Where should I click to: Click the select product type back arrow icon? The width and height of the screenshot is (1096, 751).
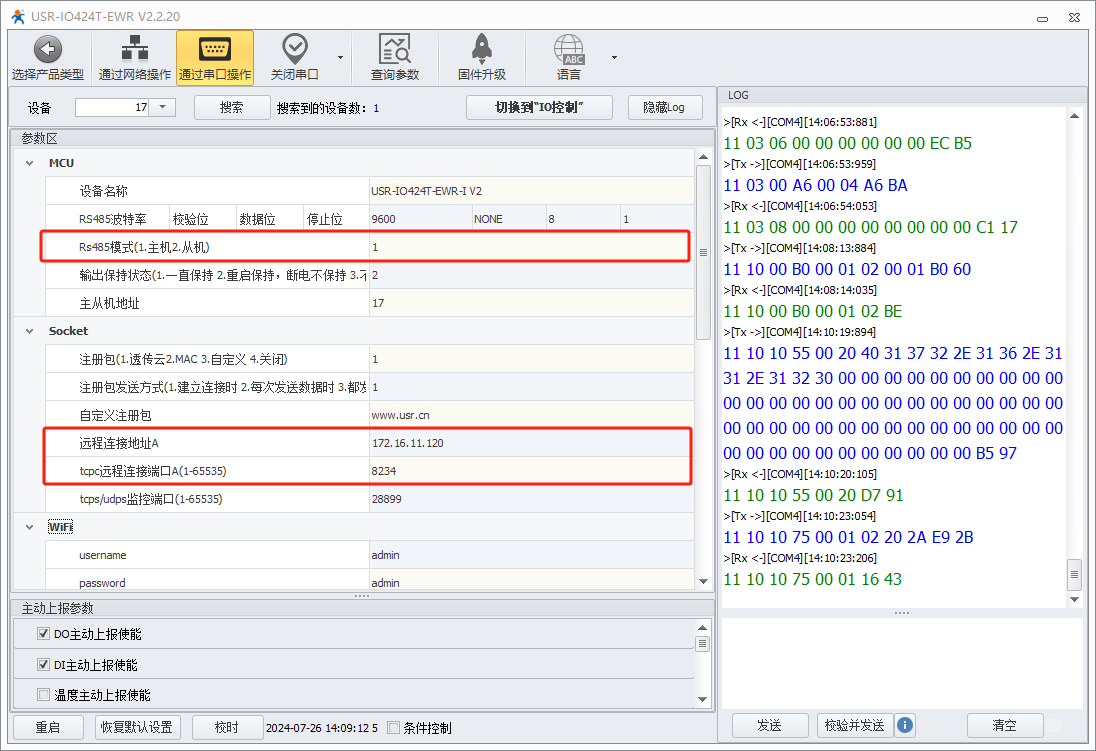[47, 50]
